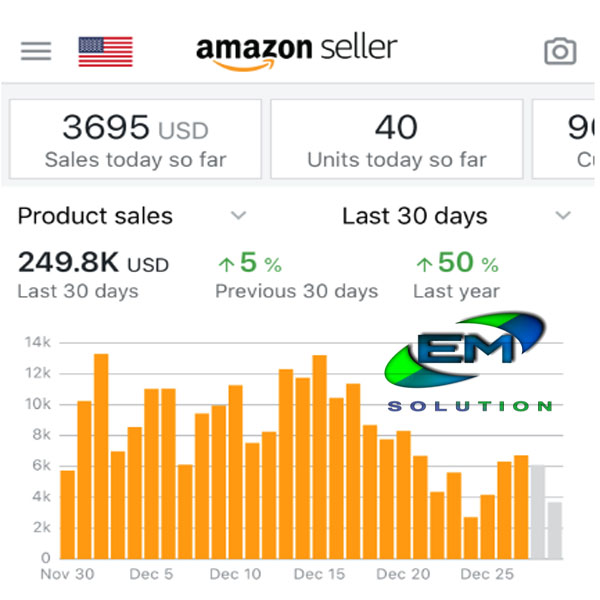The image size is (600, 600).
Task: Tap the green up arrow beside 5%
Action: click(x=227, y=264)
